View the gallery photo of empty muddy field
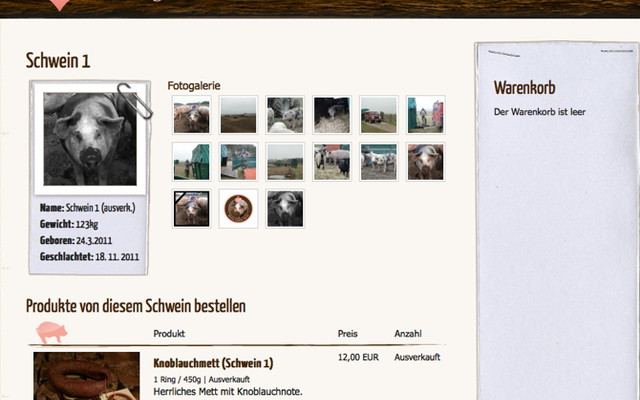The height and width of the screenshot is (400, 640). click(238, 115)
